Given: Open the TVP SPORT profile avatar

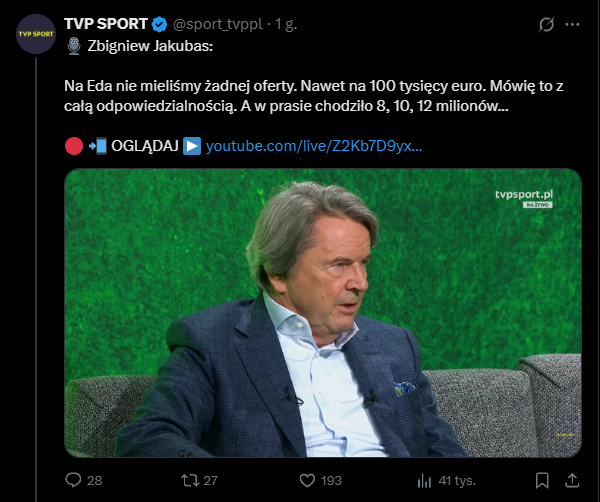Looking at the screenshot, I should coord(37,34).
